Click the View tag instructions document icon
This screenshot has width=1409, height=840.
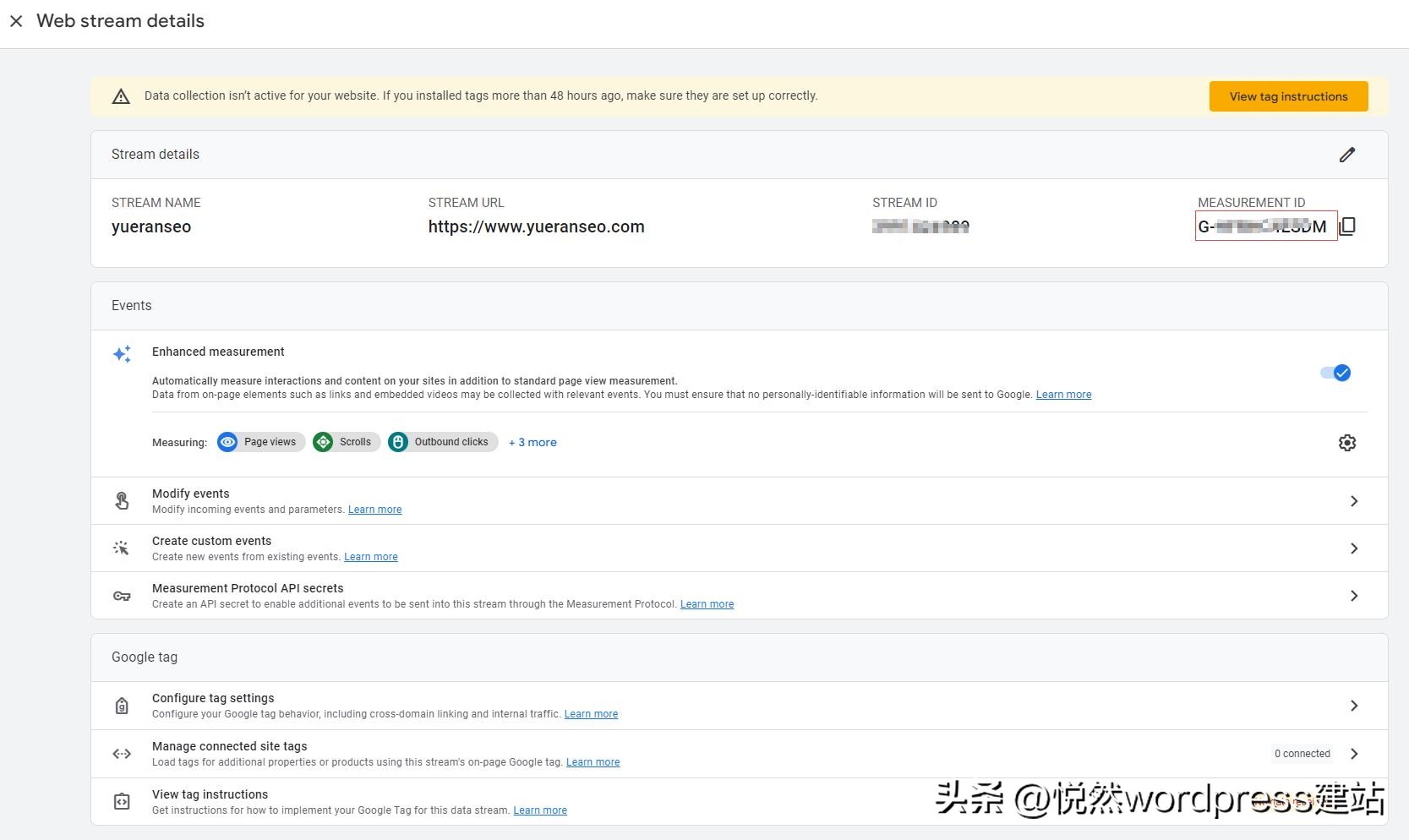coord(122,800)
